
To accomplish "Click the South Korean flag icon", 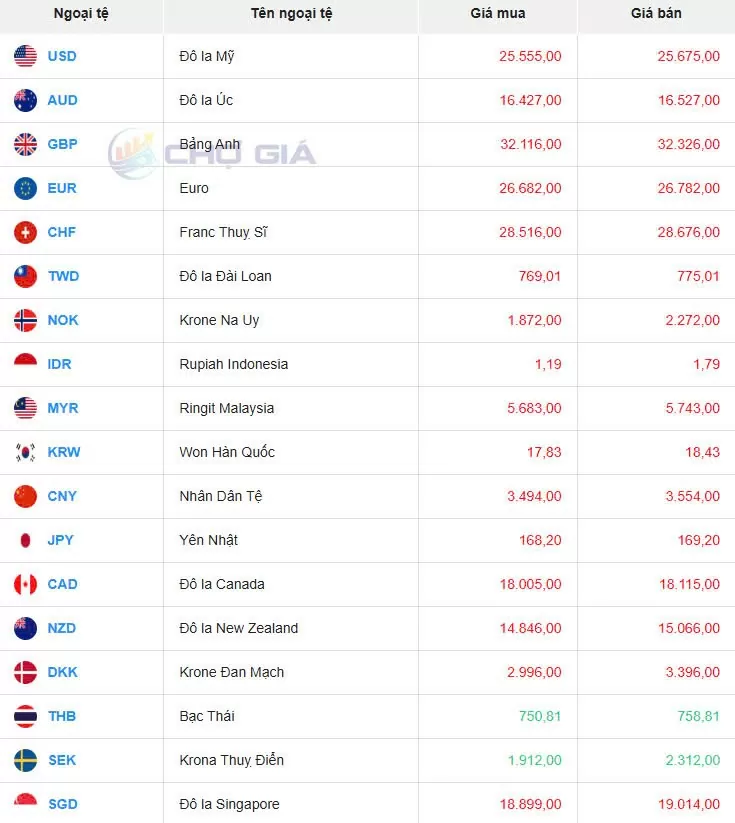I will click(25, 452).
